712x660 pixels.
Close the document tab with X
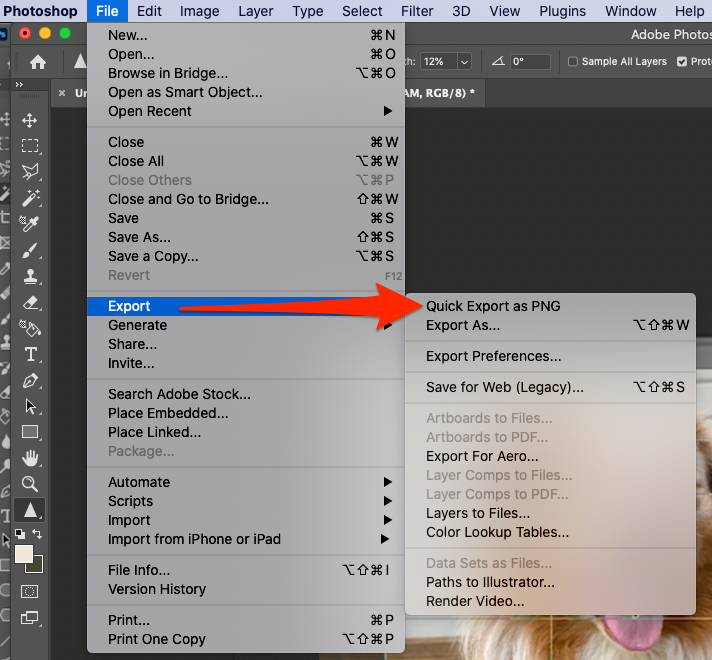[62, 93]
